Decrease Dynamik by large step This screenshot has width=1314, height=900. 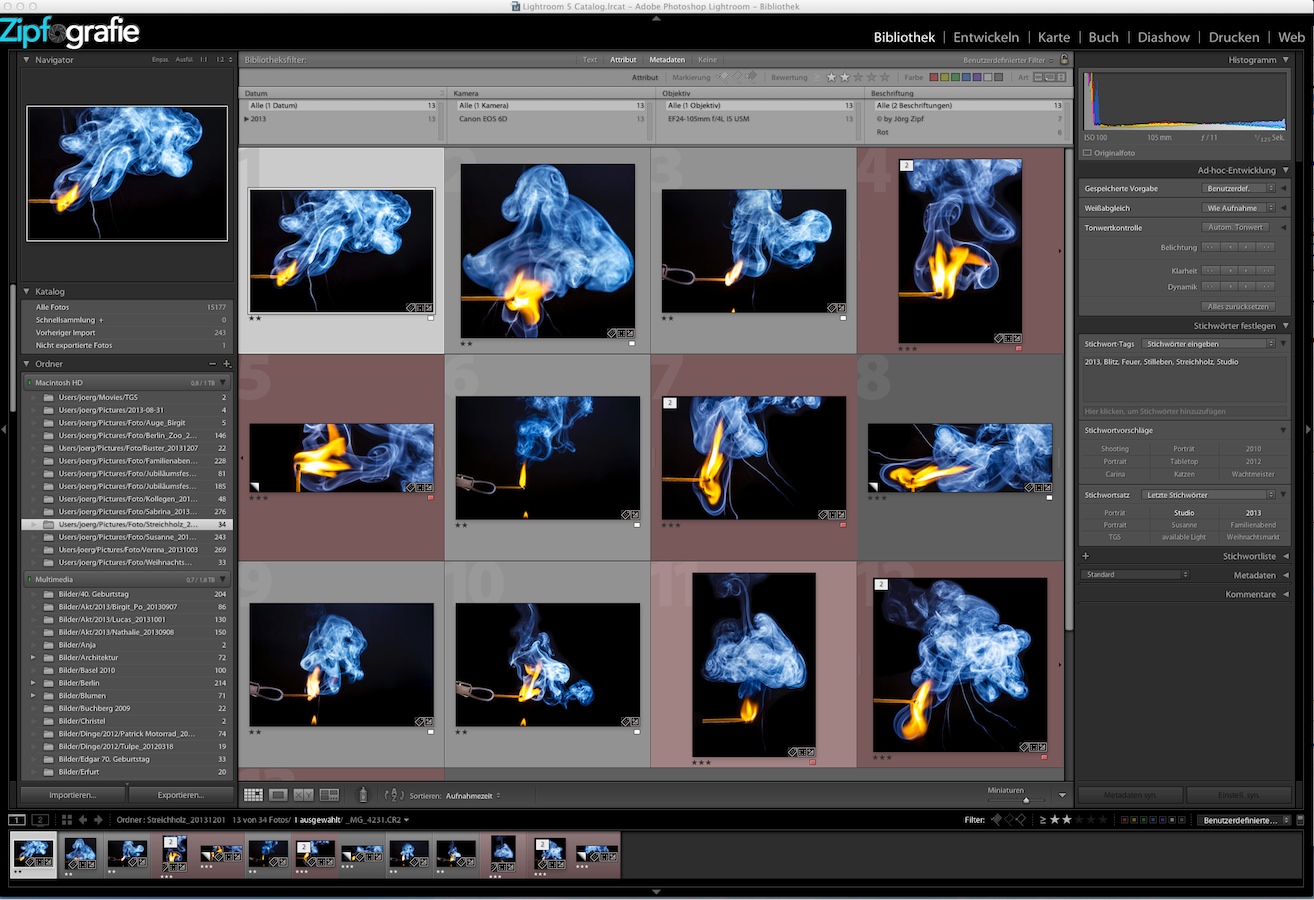[1210, 287]
